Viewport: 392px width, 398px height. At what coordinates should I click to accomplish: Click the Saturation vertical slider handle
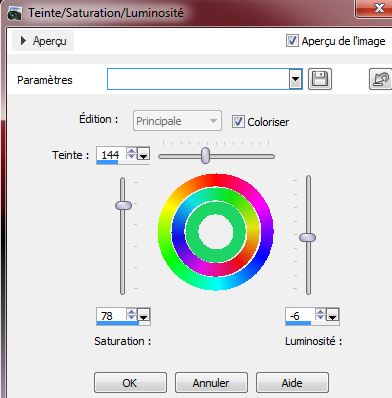click(x=123, y=205)
